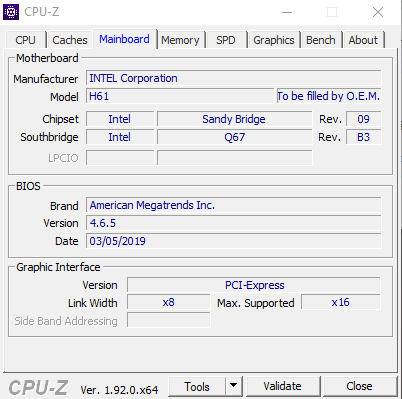Screen dimensions: 402x399
Task: Click the Southbridge Rev. value B3
Action: [363, 137]
